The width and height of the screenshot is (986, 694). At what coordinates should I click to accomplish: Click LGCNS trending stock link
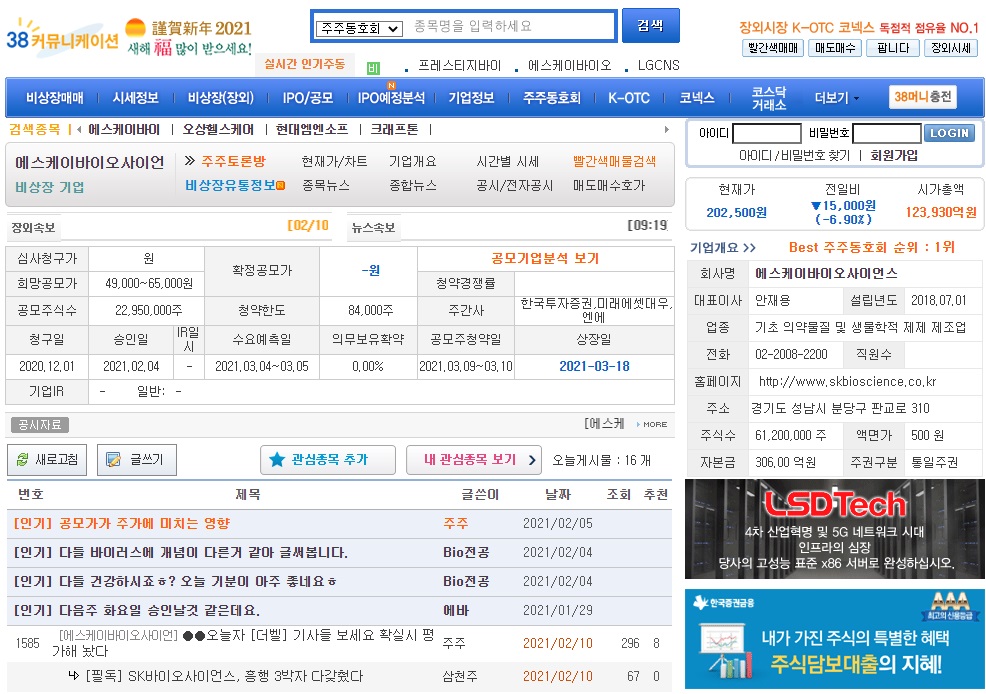click(658, 65)
